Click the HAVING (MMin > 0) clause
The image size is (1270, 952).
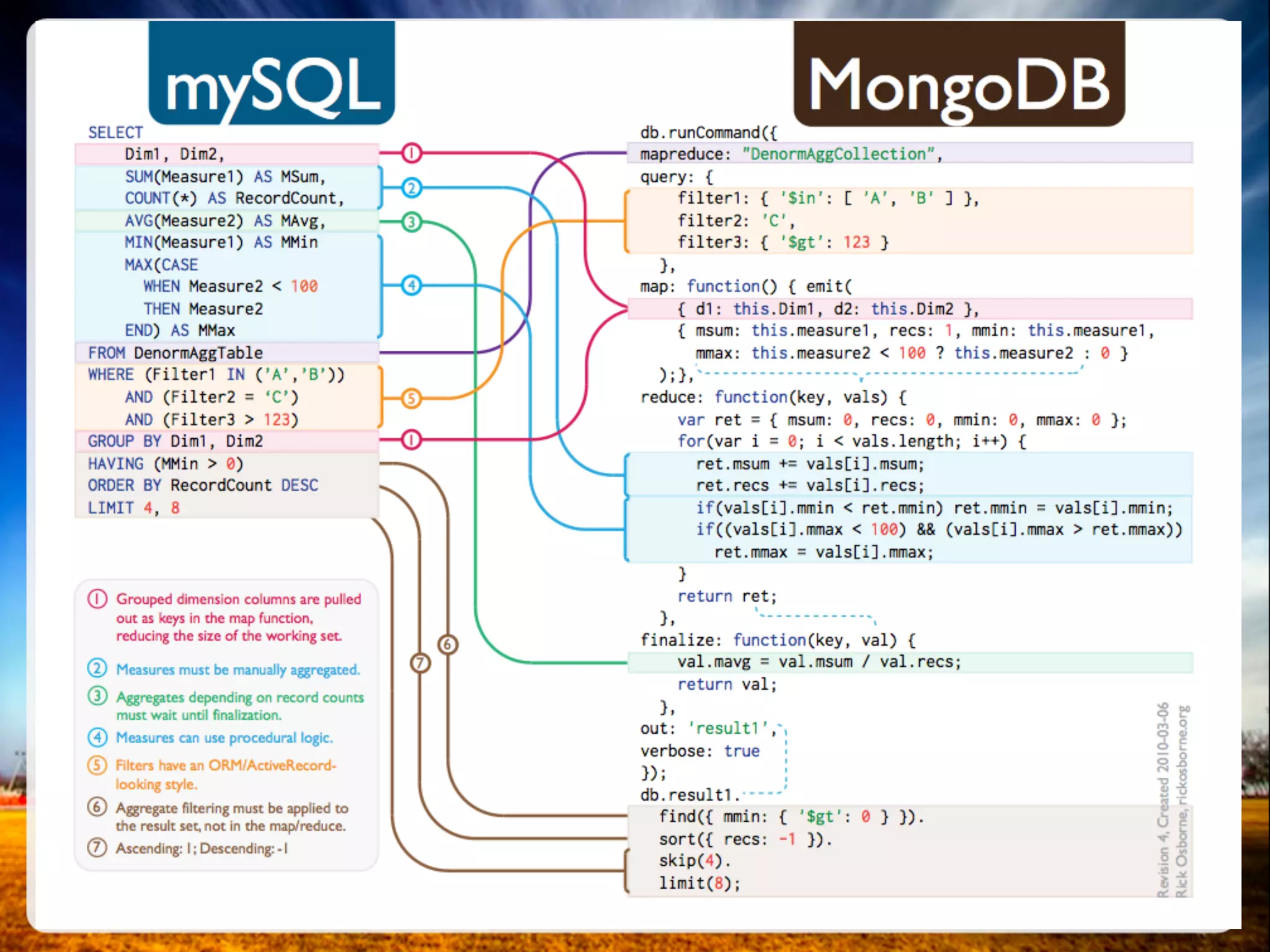pos(166,464)
